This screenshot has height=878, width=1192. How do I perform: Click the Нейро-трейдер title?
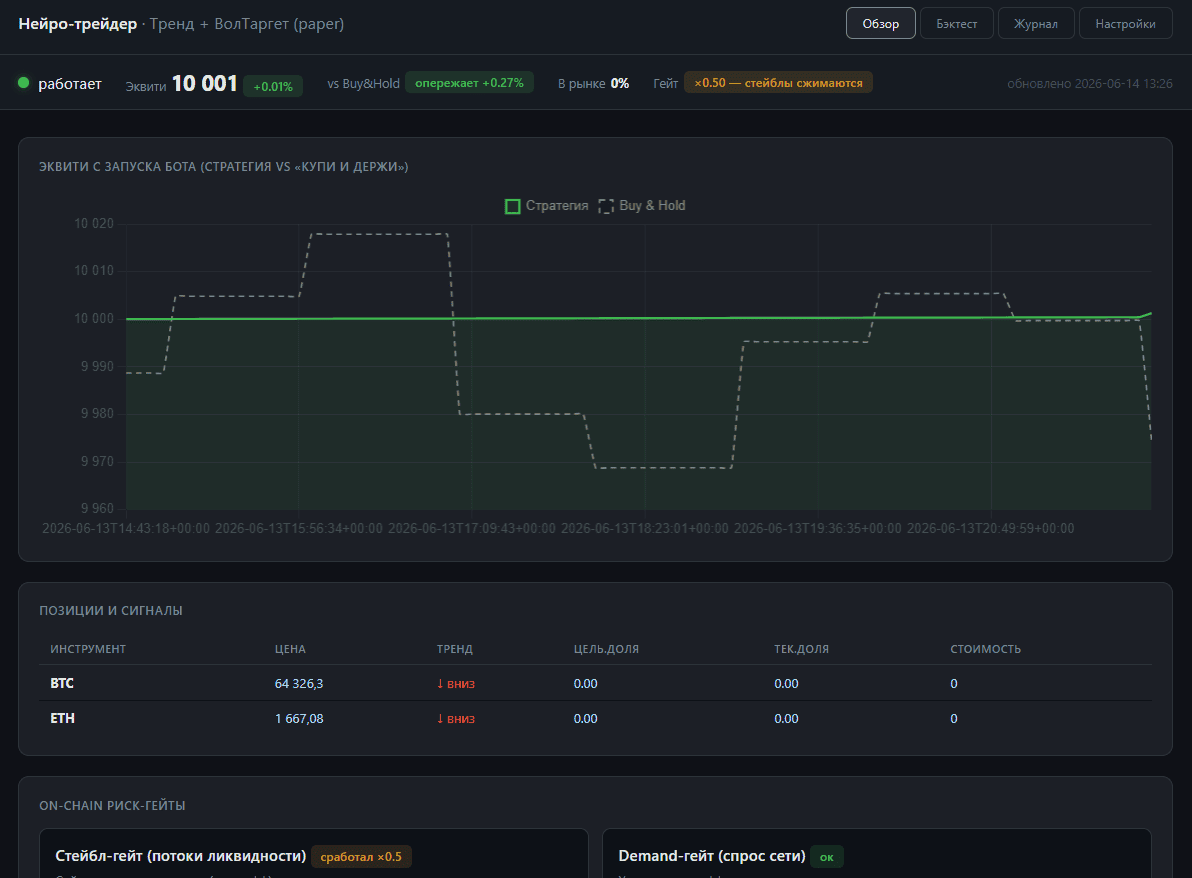[x=78, y=24]
